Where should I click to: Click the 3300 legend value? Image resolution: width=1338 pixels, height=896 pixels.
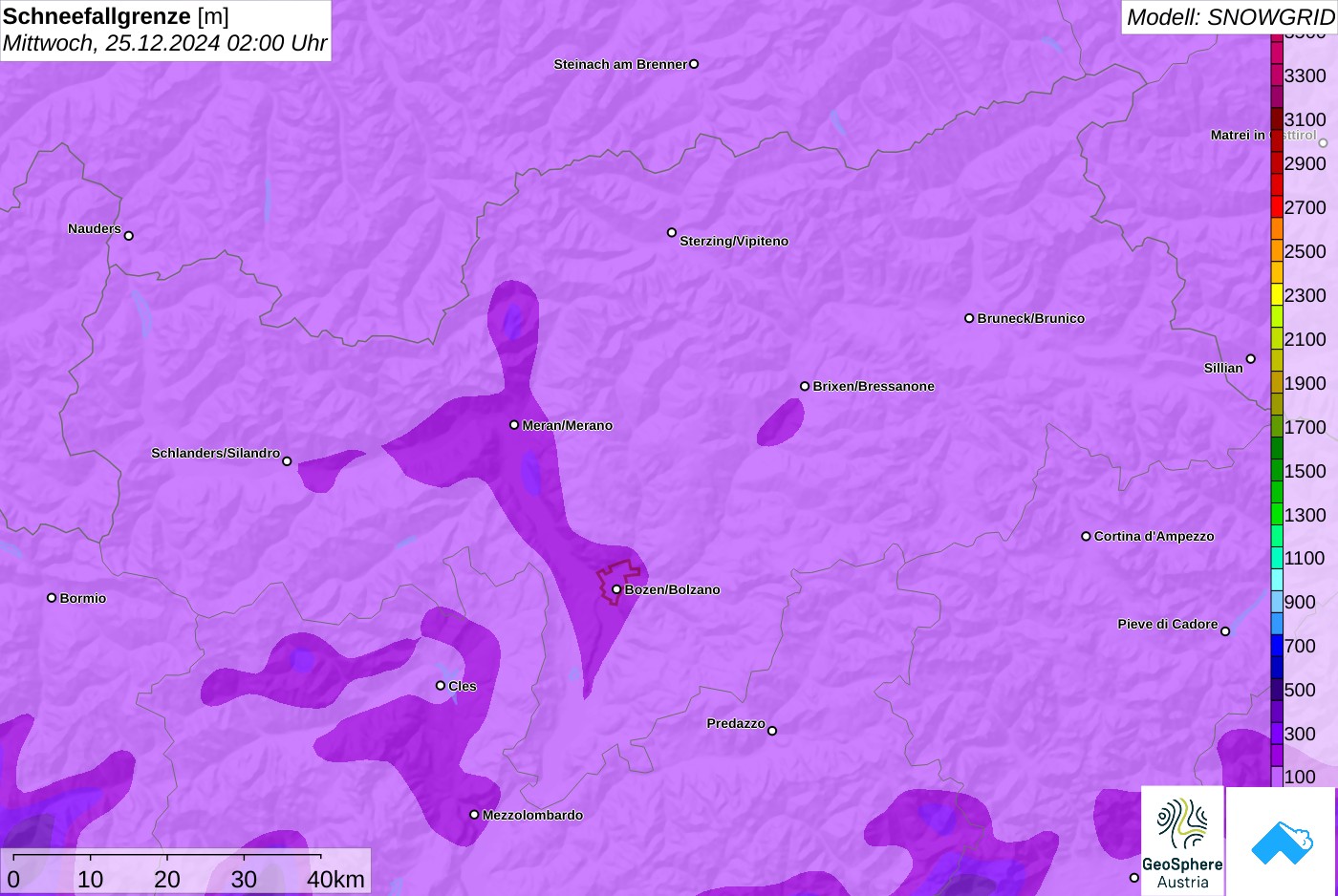1305,75
